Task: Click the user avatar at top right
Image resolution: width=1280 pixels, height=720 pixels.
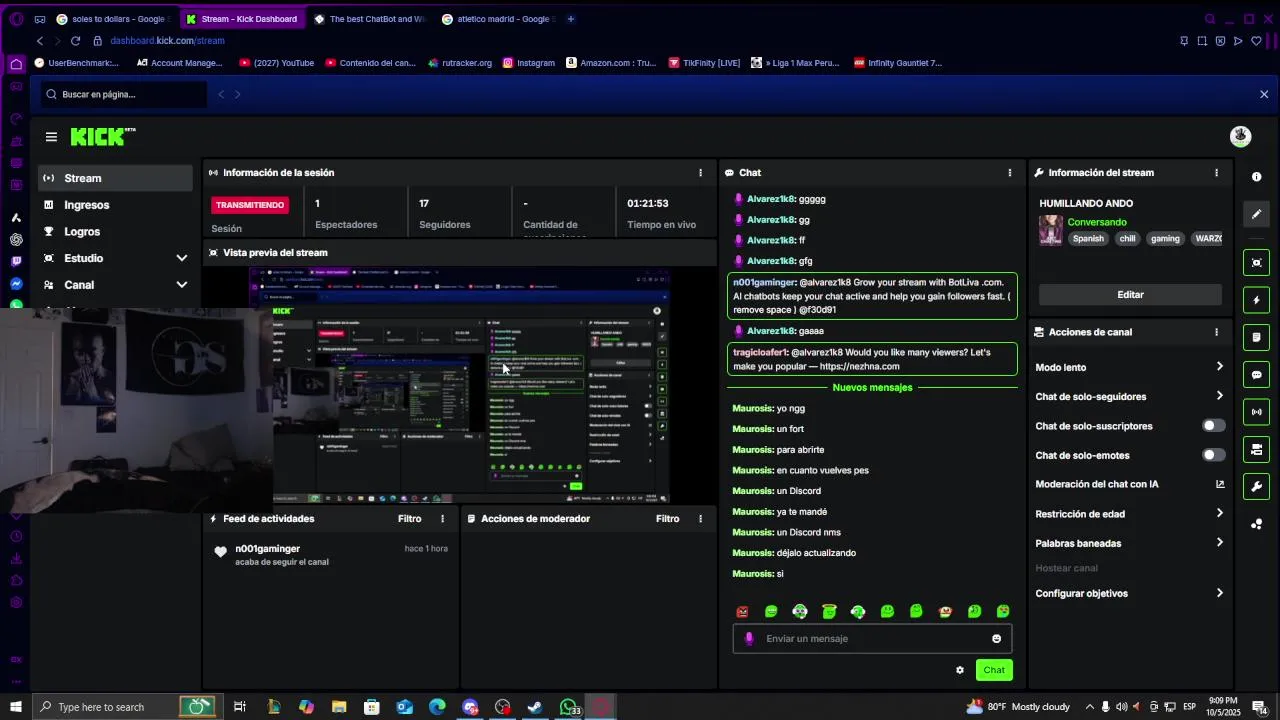Action: (1241, 136)
